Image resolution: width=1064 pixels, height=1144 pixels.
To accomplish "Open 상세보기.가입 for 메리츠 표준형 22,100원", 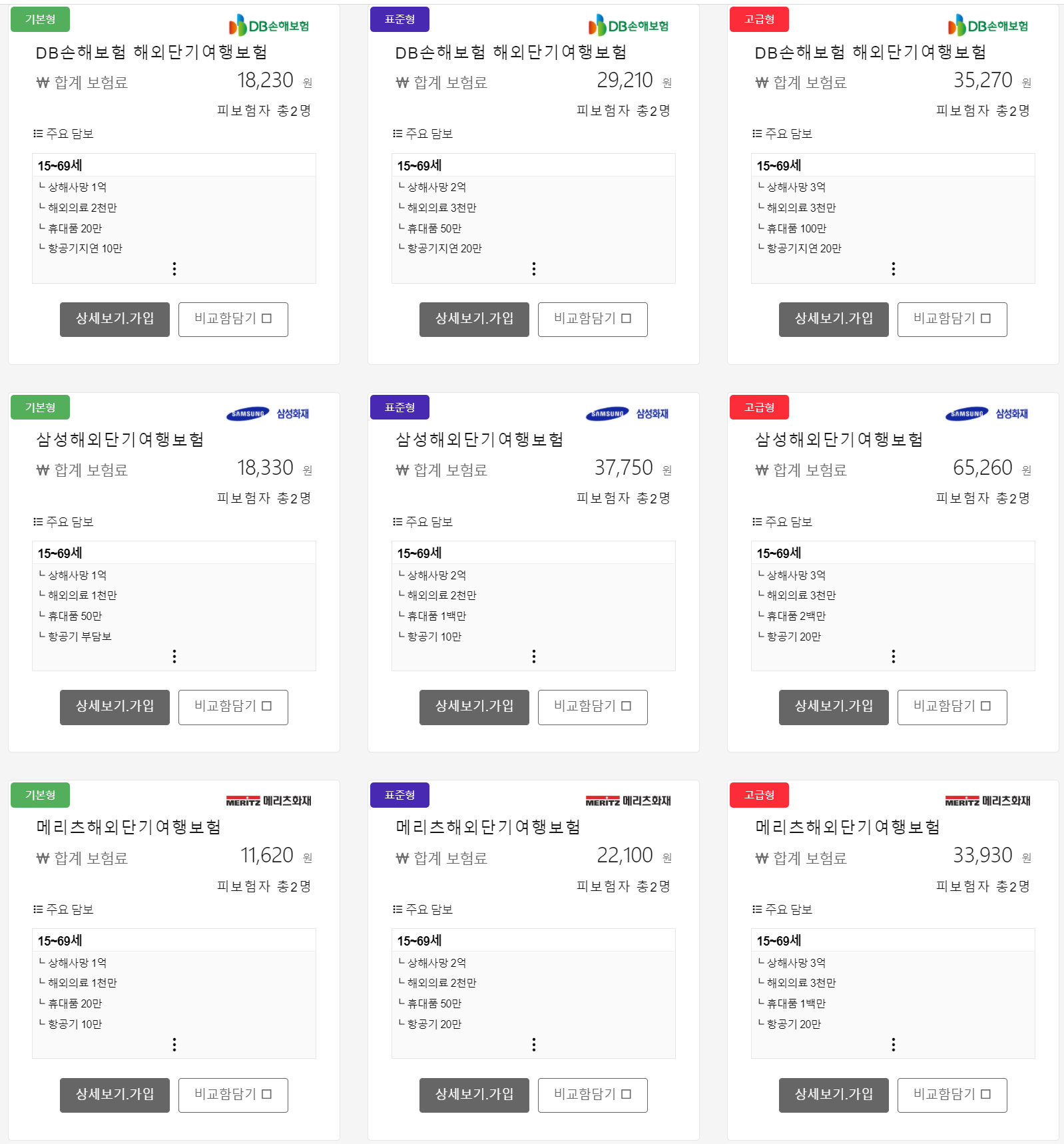I will 474,1095.
